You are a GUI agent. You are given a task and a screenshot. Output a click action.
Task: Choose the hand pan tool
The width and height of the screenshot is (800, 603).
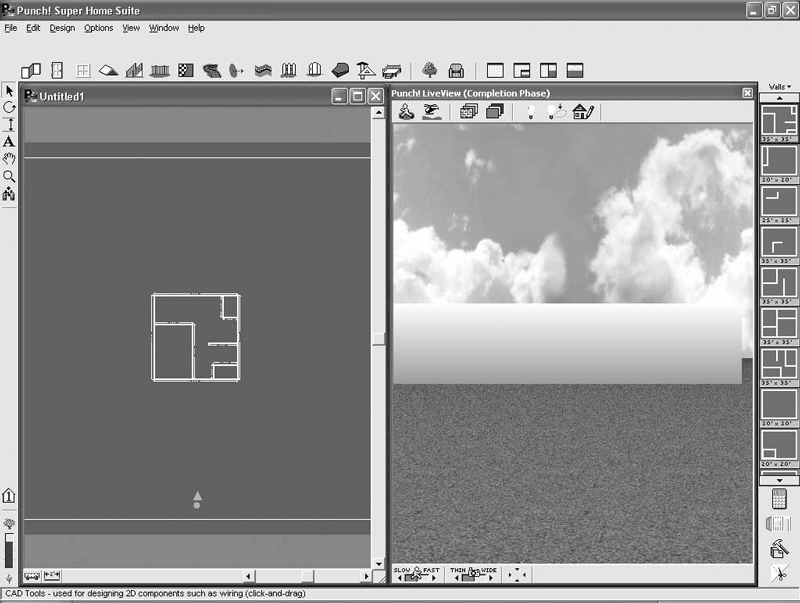click(x=9, y=159)
